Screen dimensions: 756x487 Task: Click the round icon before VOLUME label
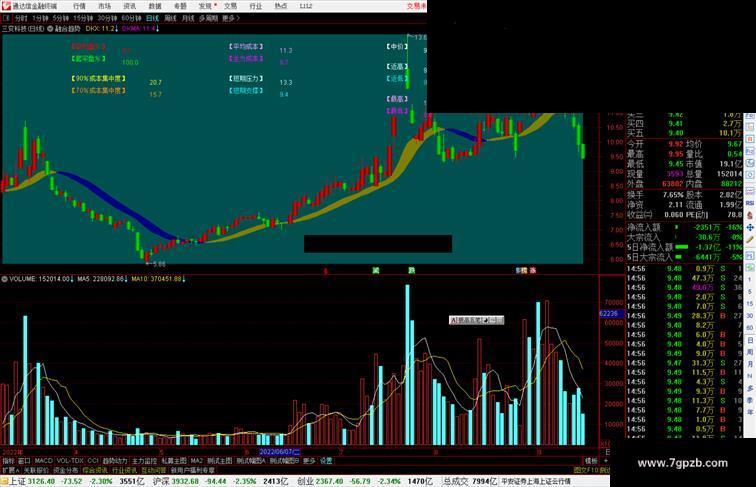tap(4, 279)
